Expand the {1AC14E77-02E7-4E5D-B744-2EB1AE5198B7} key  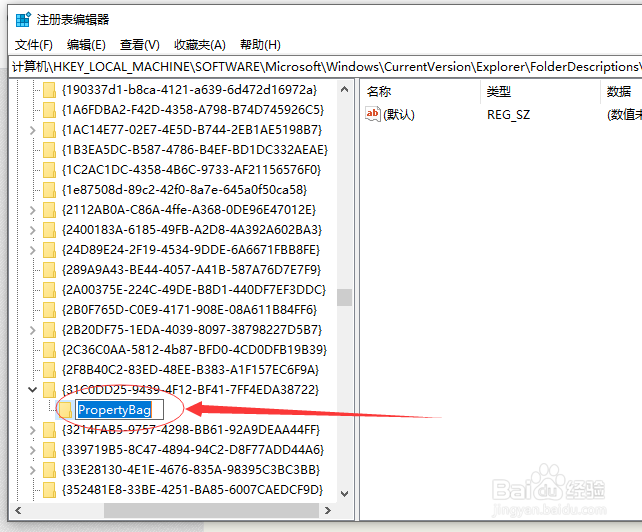tap(32, 130)
